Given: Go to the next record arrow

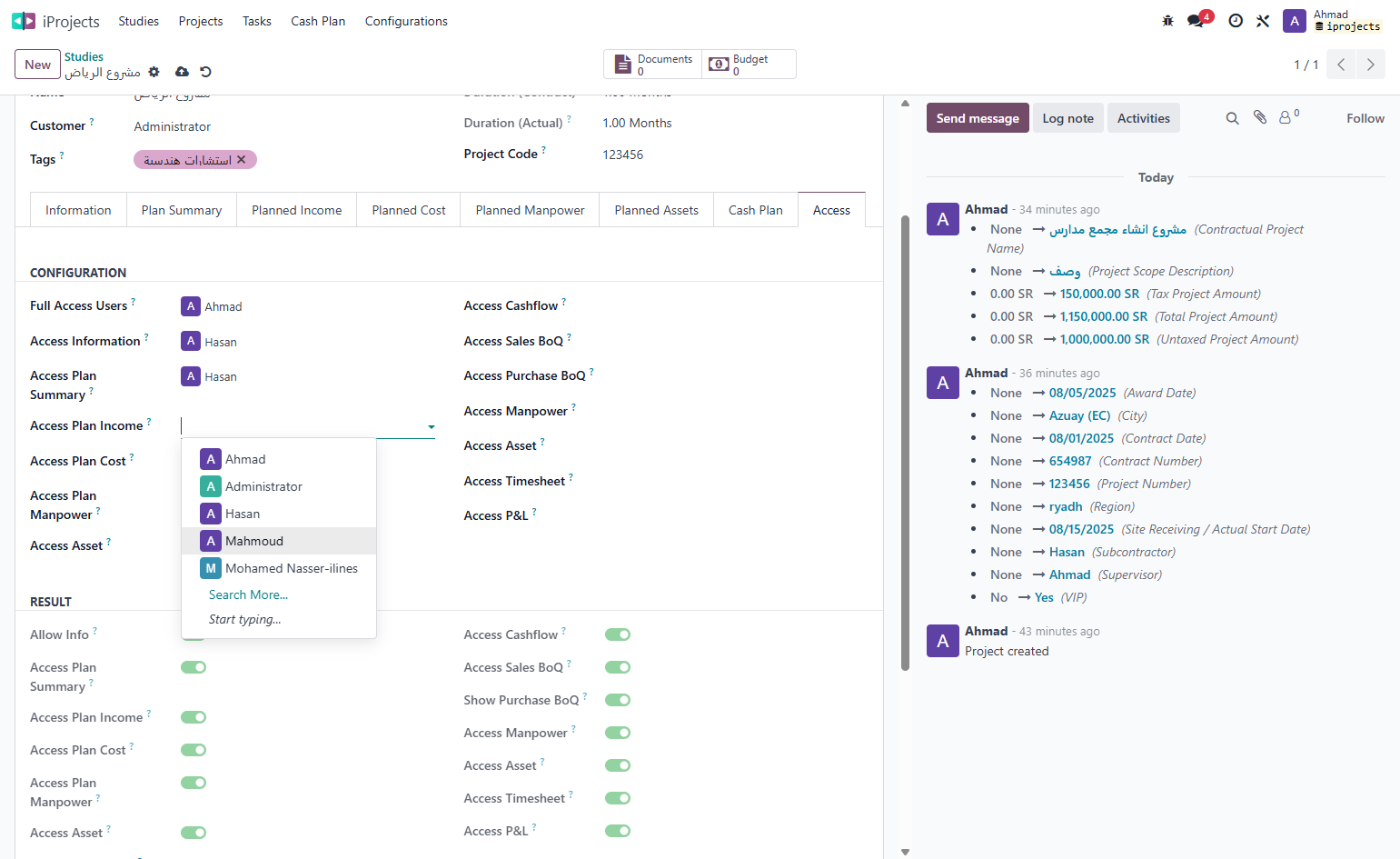Looking at the screenshot, I should click(1371, 65).
